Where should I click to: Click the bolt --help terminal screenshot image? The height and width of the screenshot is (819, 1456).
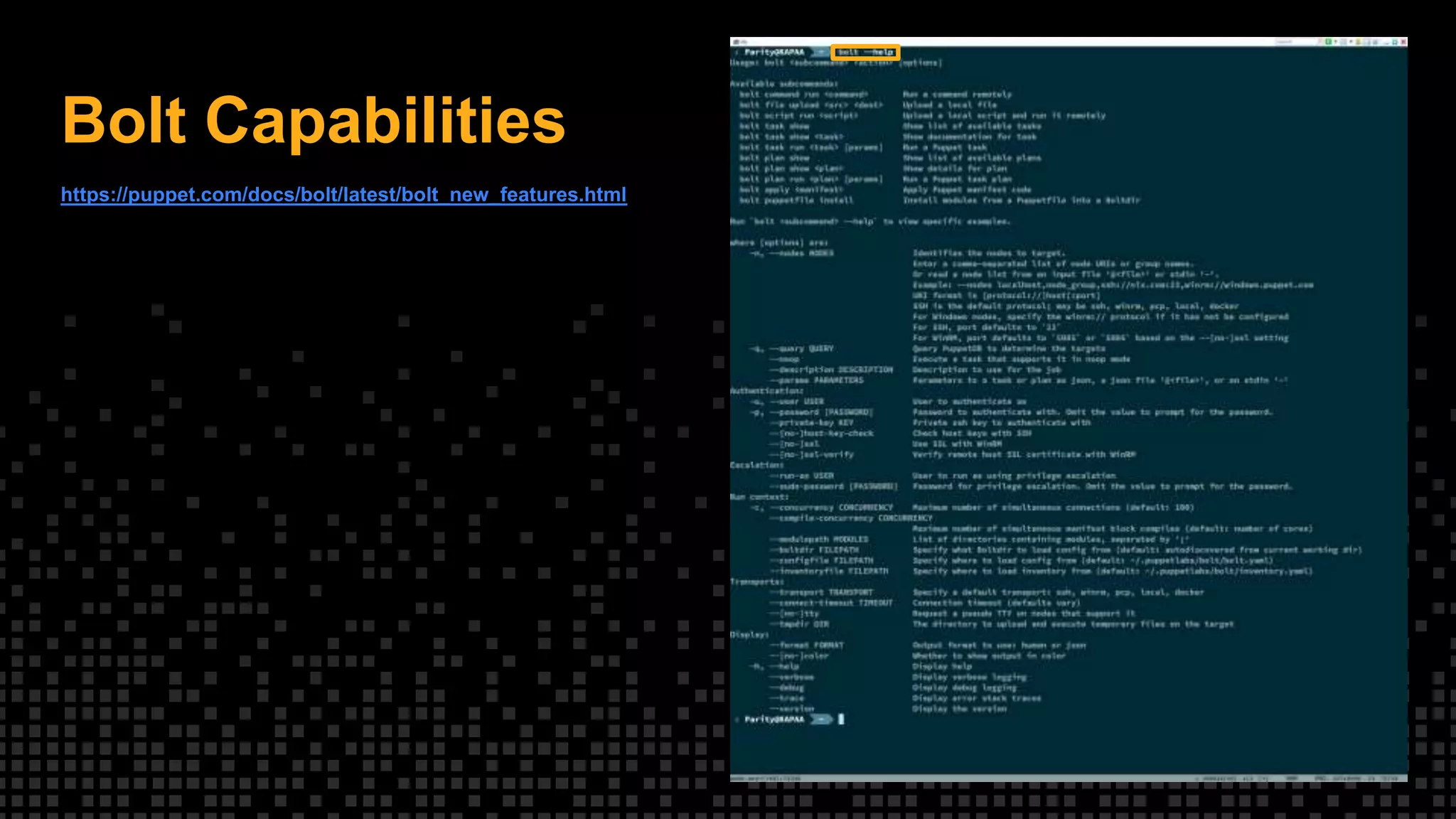1069,409
